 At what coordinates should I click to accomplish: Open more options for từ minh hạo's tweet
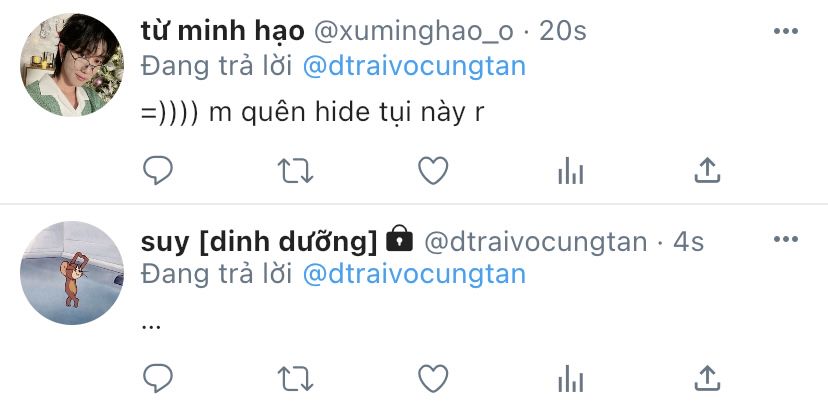pyautogui.click(x=786, y=31)
